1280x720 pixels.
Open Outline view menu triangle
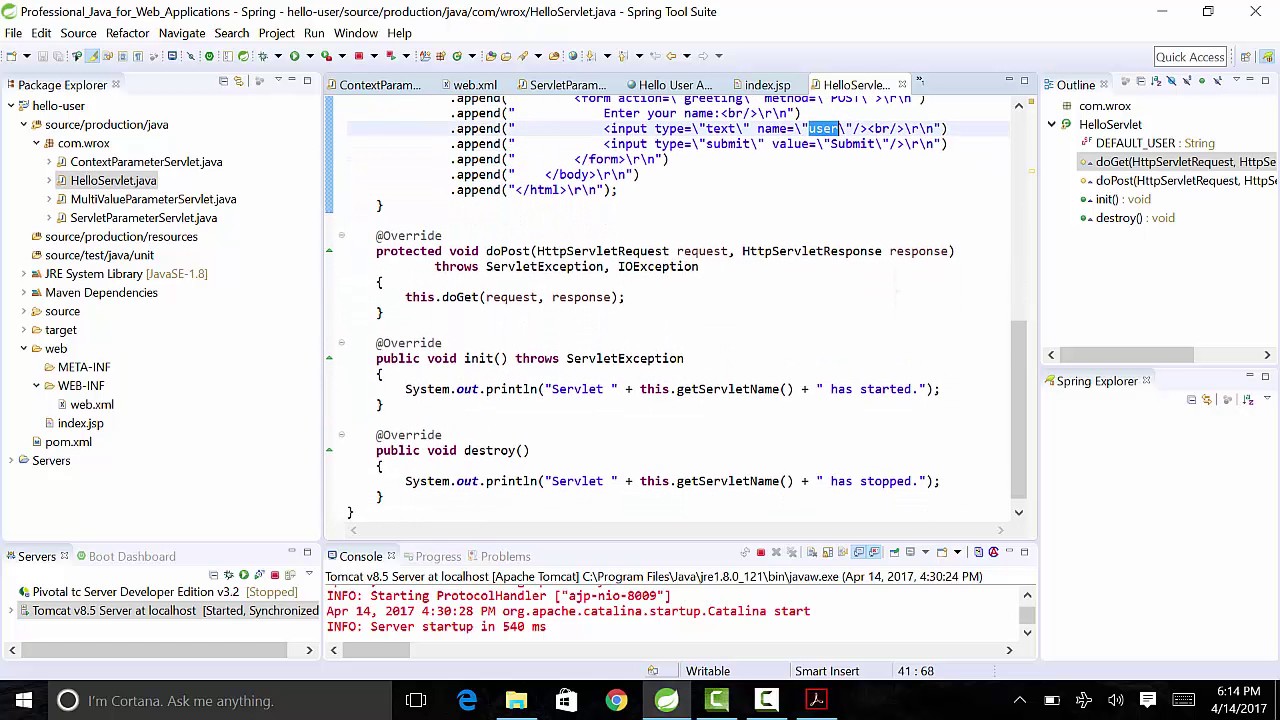(1236, 79)
